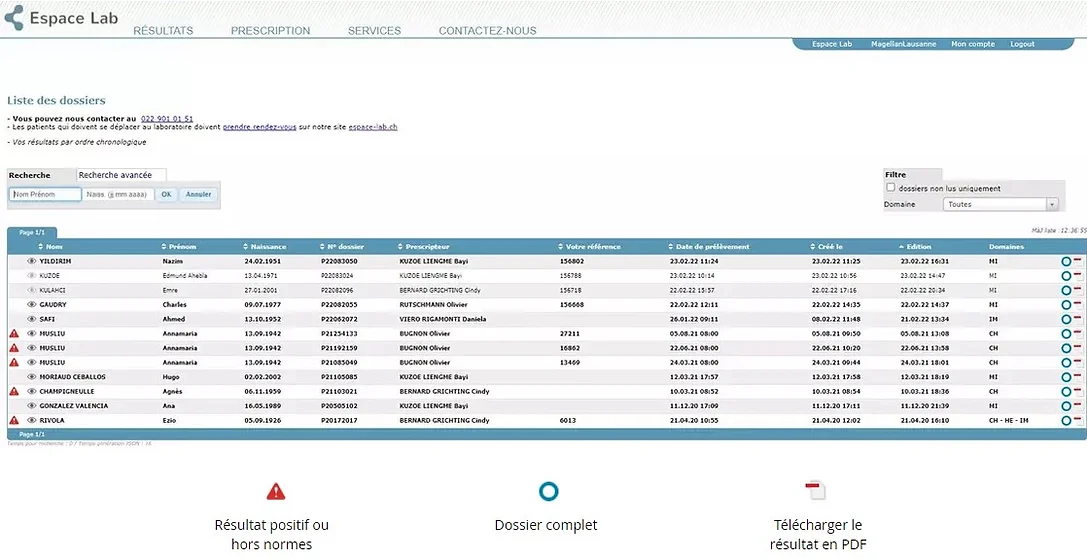Click the Naiss. date input field

[x=119, y=195]
